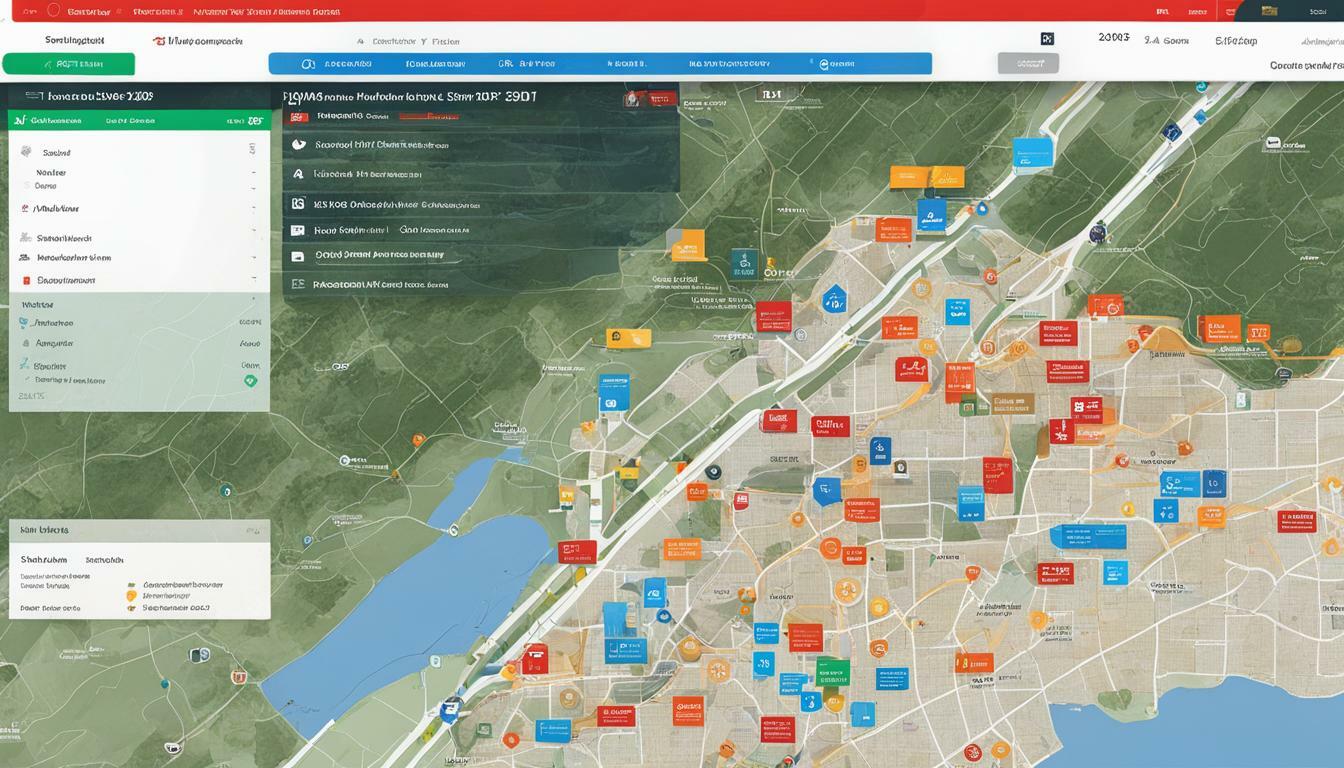Toggle the green check badge in left panel
This screenshot has width=1344, height=768.
point(250,380)
